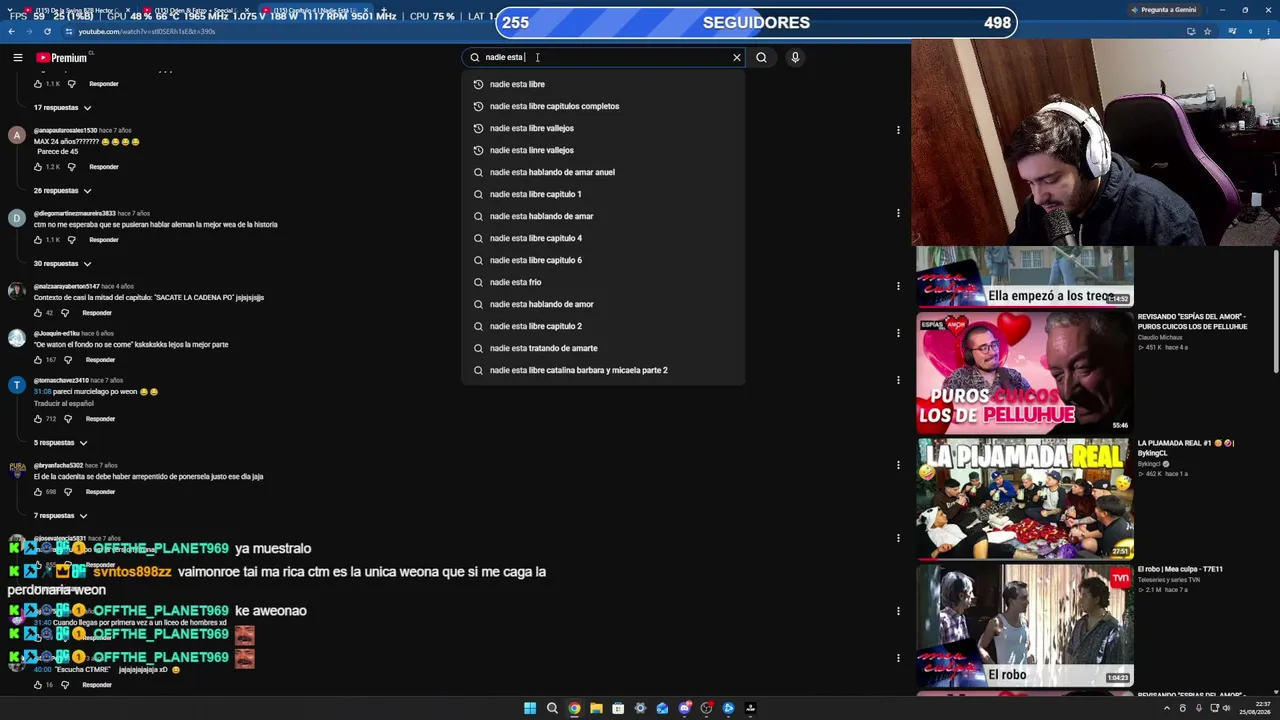Select suggestion 'nadie esta frio'
Viewport: 1280px width, 720px height.
603,282
